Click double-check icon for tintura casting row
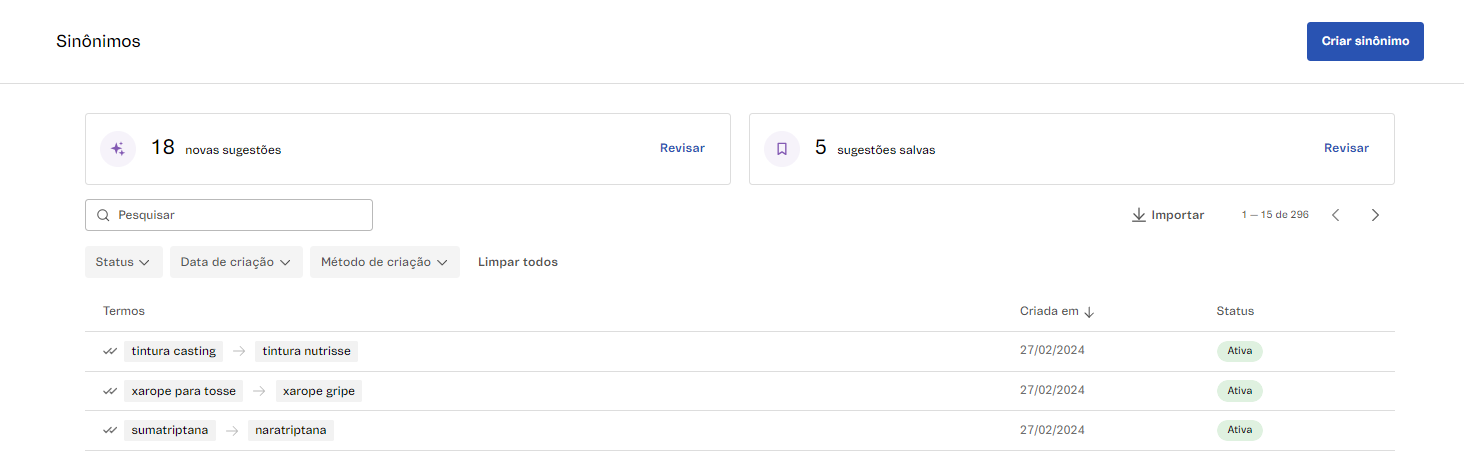 coord(110,351)
